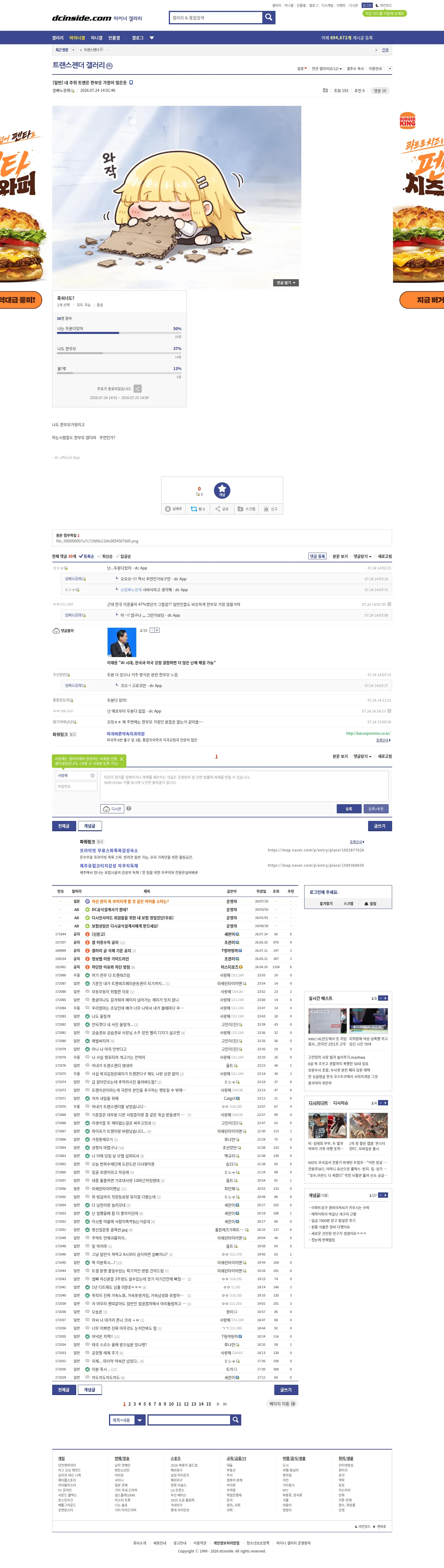The width and height of the screenshot is (444, 1568).
Task: Click the 나는 두분다있어 poll result bar
Action: click(x=119, y=333)
